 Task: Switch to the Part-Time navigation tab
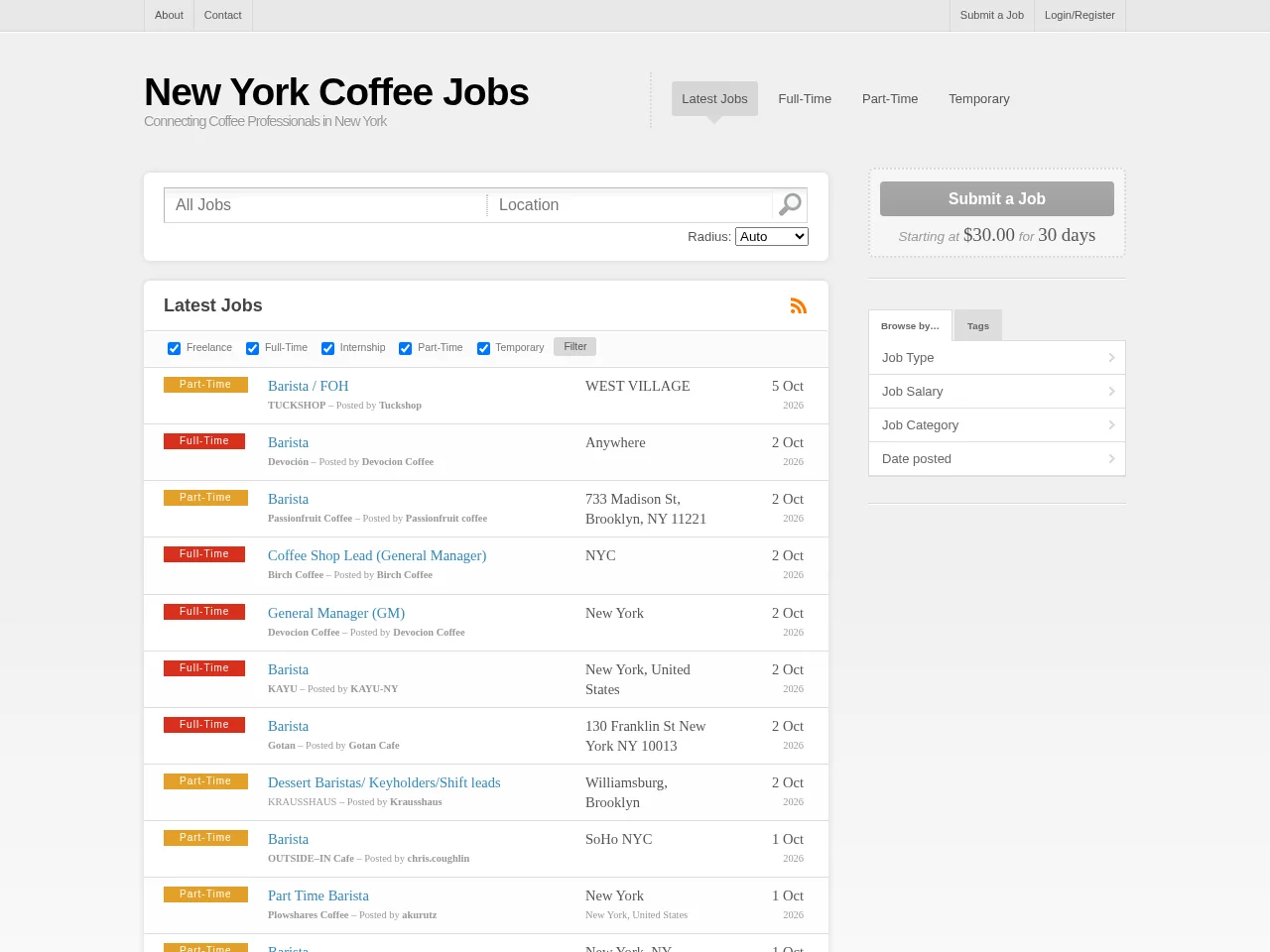[890, 98]
